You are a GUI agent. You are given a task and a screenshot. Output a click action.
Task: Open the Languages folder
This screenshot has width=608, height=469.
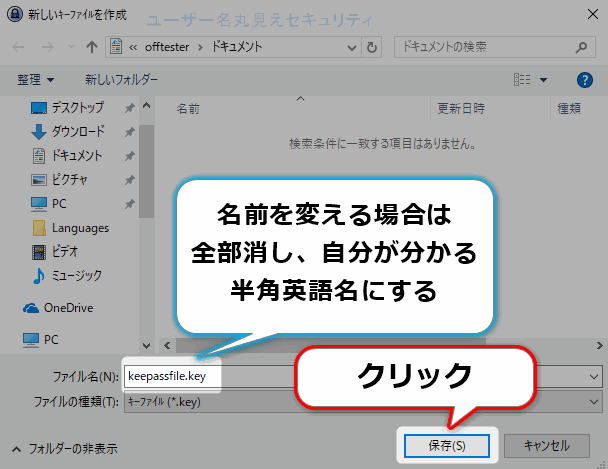71,228
